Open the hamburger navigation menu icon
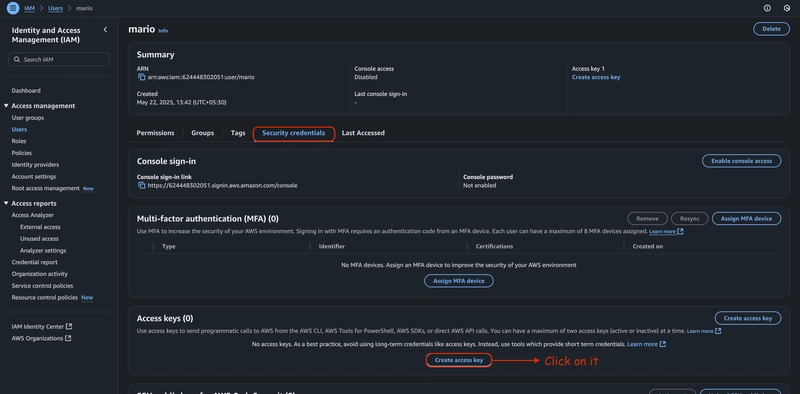This screenshot has width=800, height=394. pyautogui.click(x=13, y=8)
